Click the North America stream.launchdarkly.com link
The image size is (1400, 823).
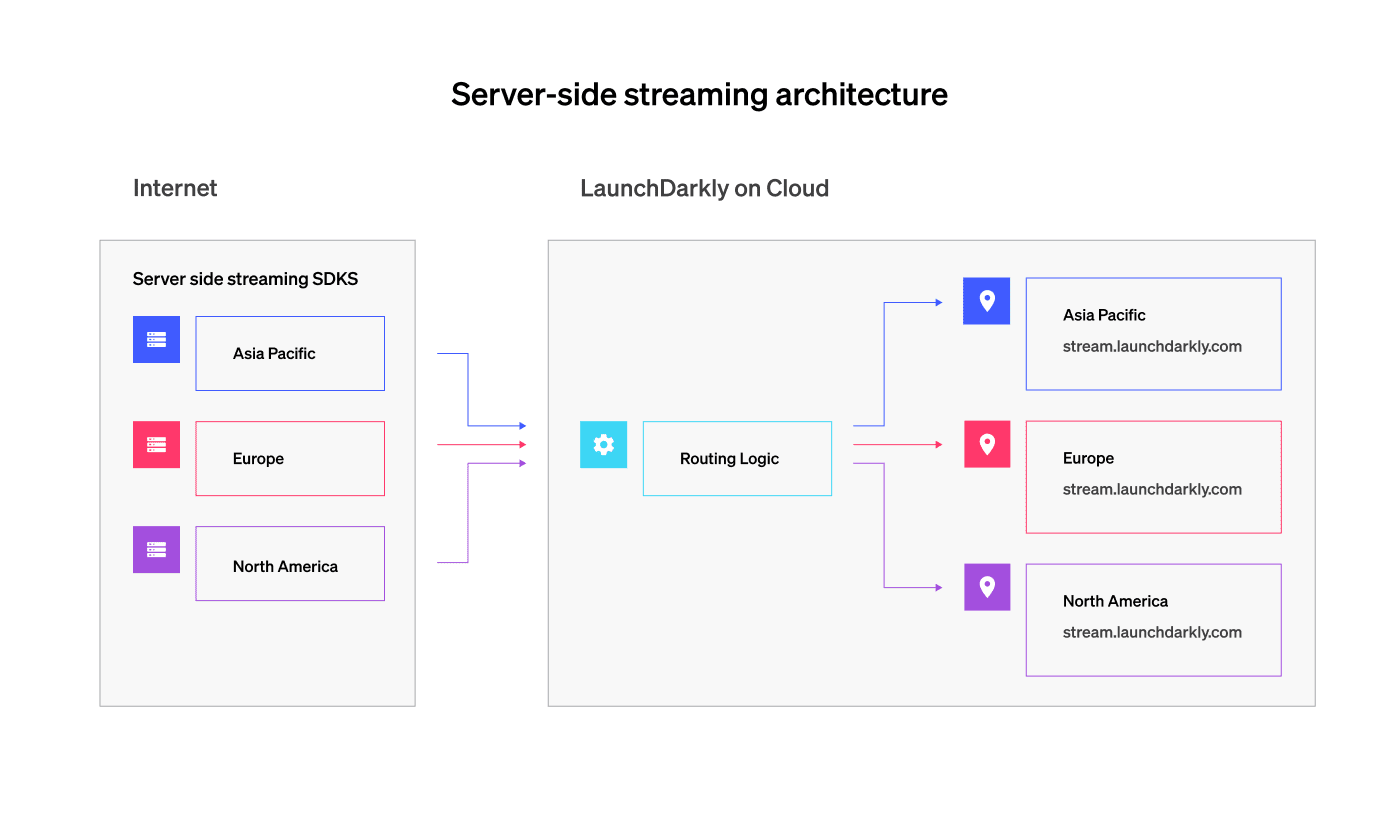[1151, 632]
